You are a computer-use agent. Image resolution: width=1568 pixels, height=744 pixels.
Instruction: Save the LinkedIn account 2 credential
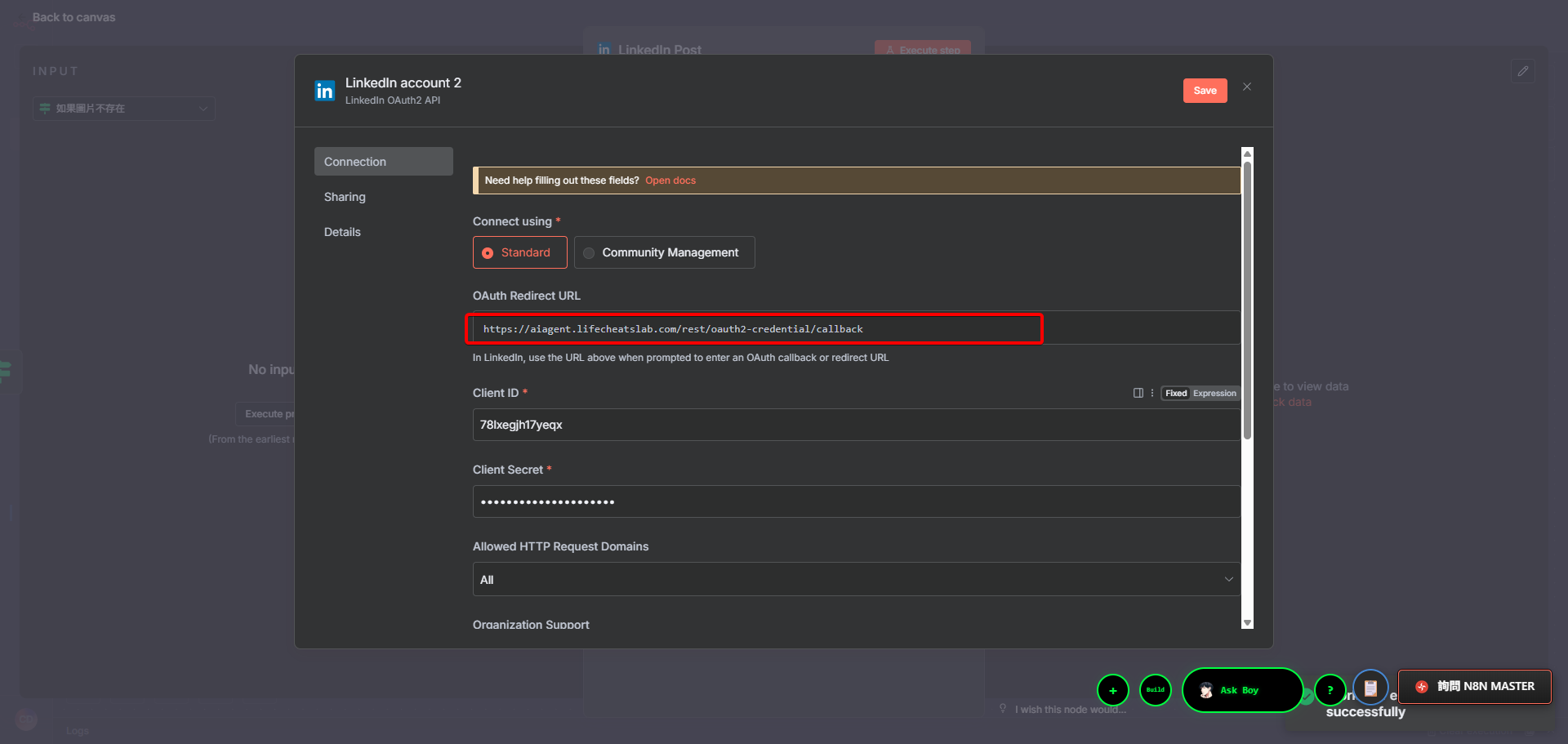[x=1205, y=90]
